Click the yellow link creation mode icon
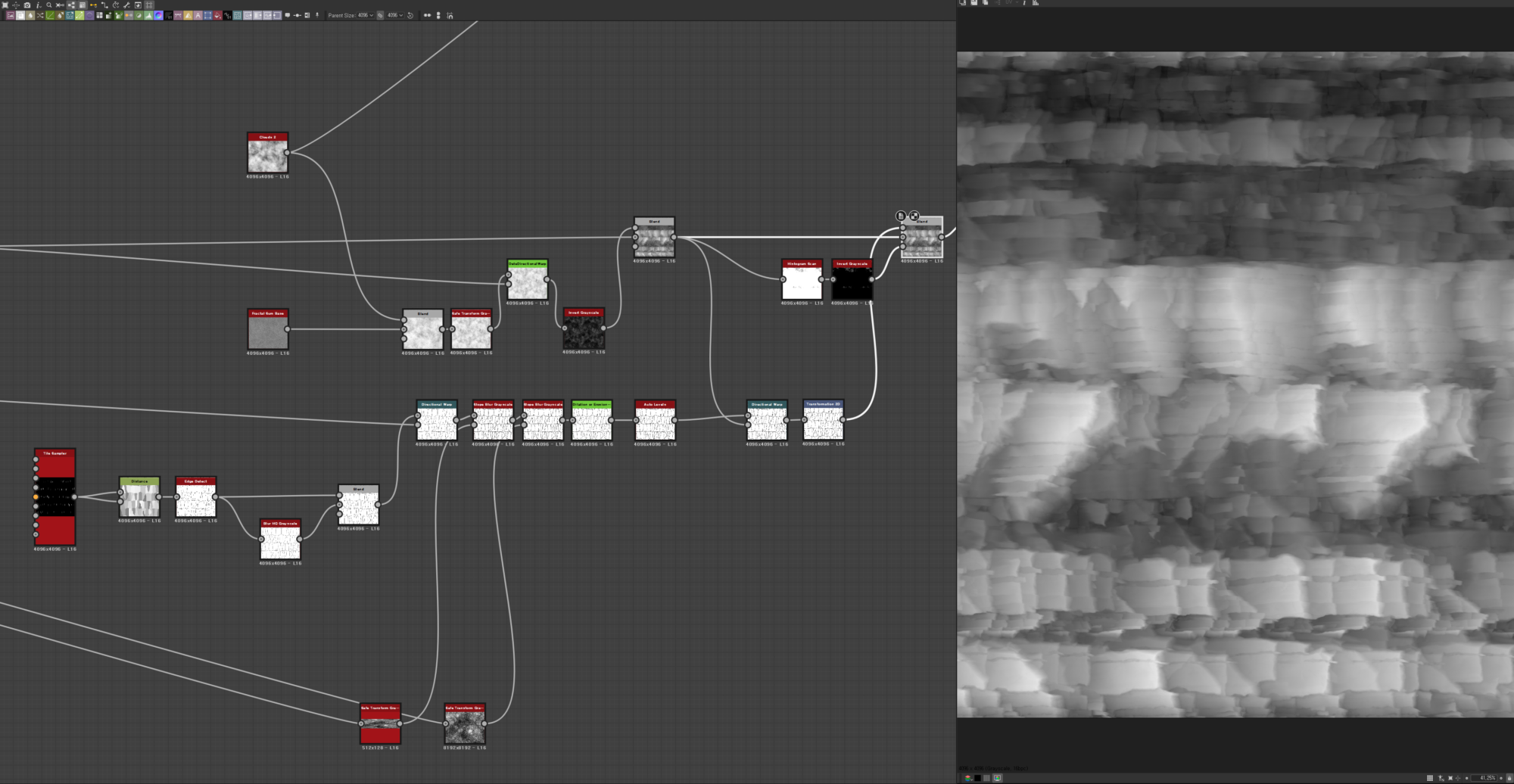 (x=93, y=5)
